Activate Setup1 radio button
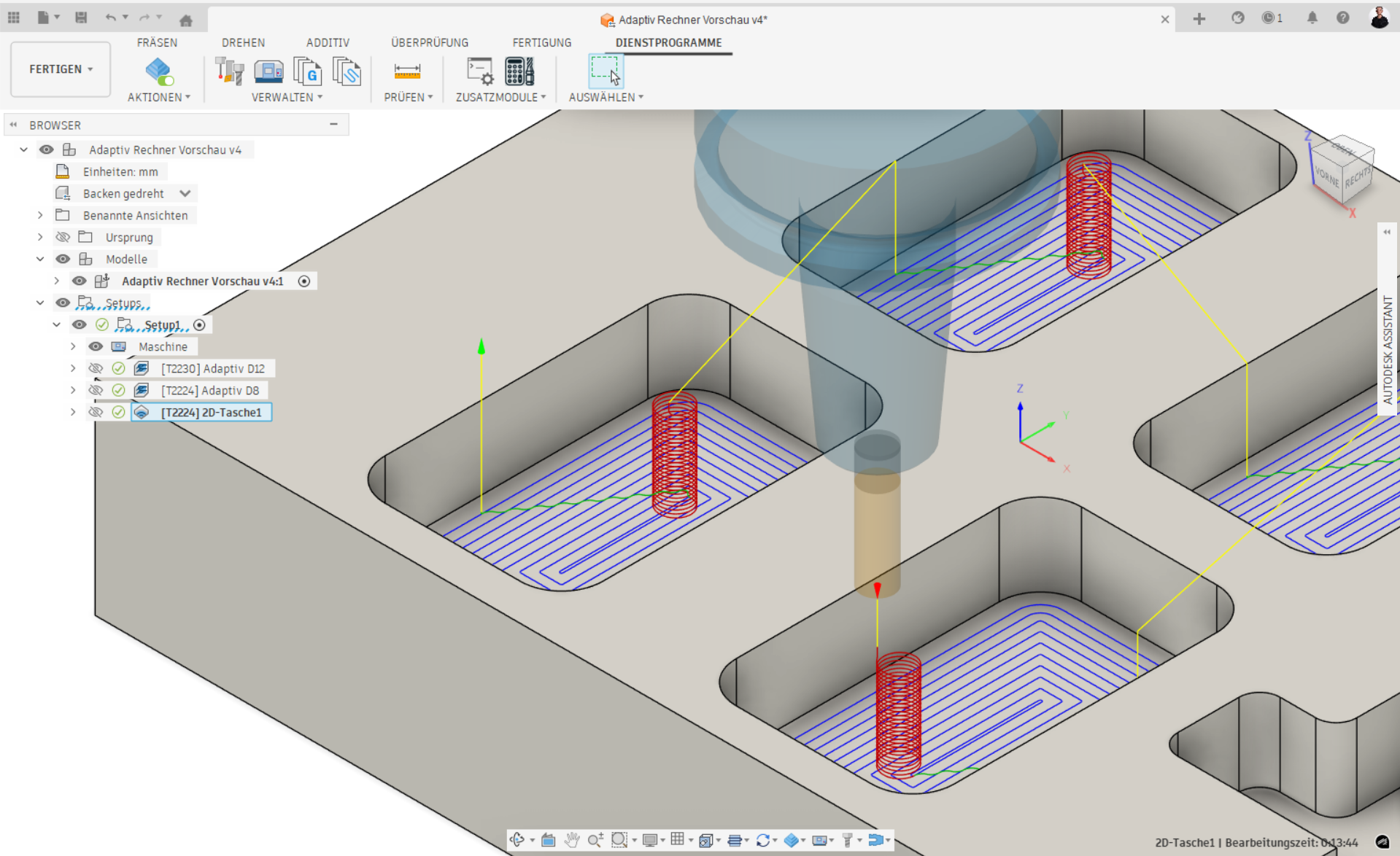Screen dimensions: 1400x856 point(199,324)
